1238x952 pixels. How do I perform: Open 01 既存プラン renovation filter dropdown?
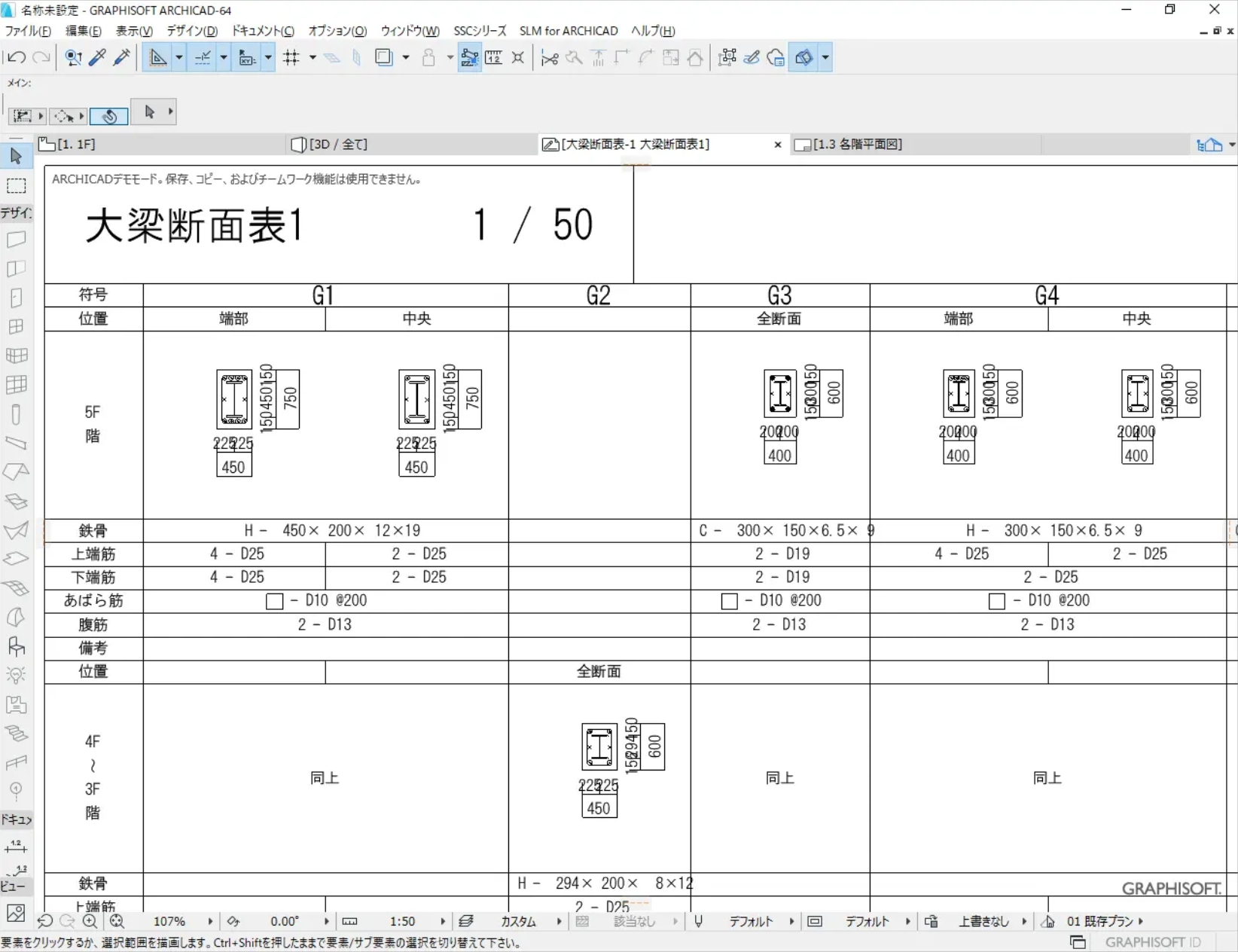coord(1141,921)
